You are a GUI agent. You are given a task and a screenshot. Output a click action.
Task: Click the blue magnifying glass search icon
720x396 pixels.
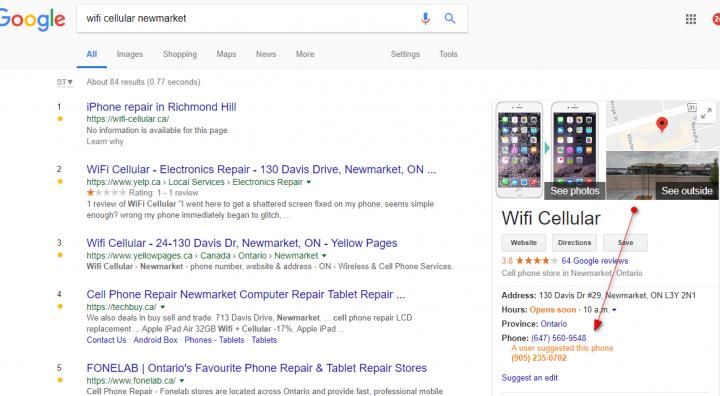pos(450,18)
